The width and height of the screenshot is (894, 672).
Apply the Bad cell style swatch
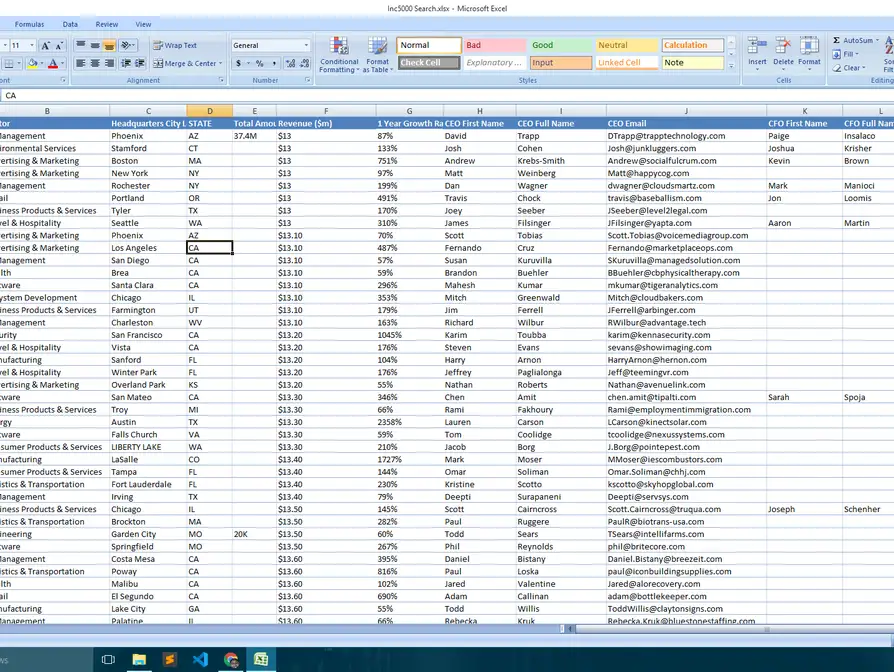(x=495, y=45)
